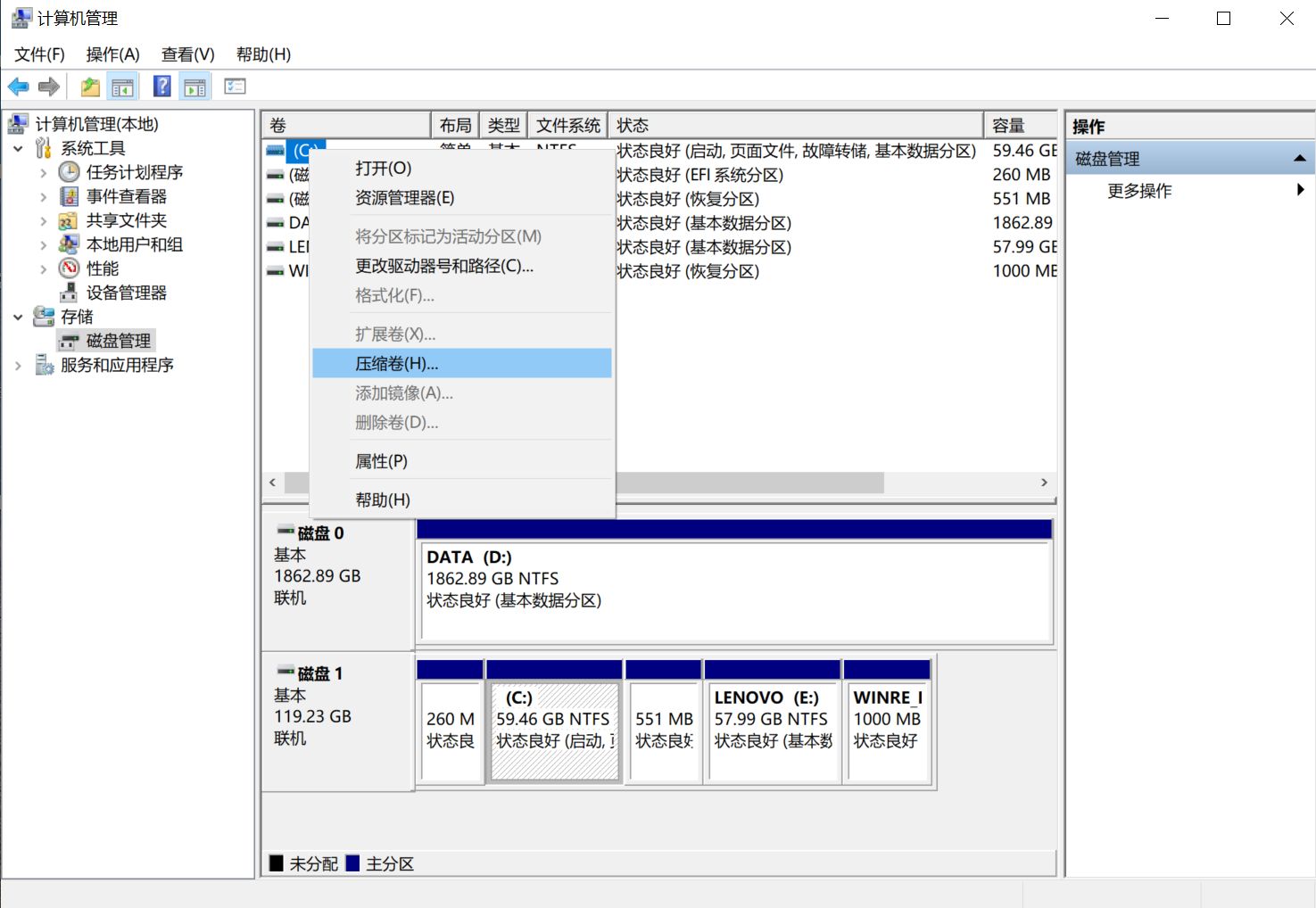Select the LENOVO (E:) partition block

pyautogui.click(x=773, y=722)
